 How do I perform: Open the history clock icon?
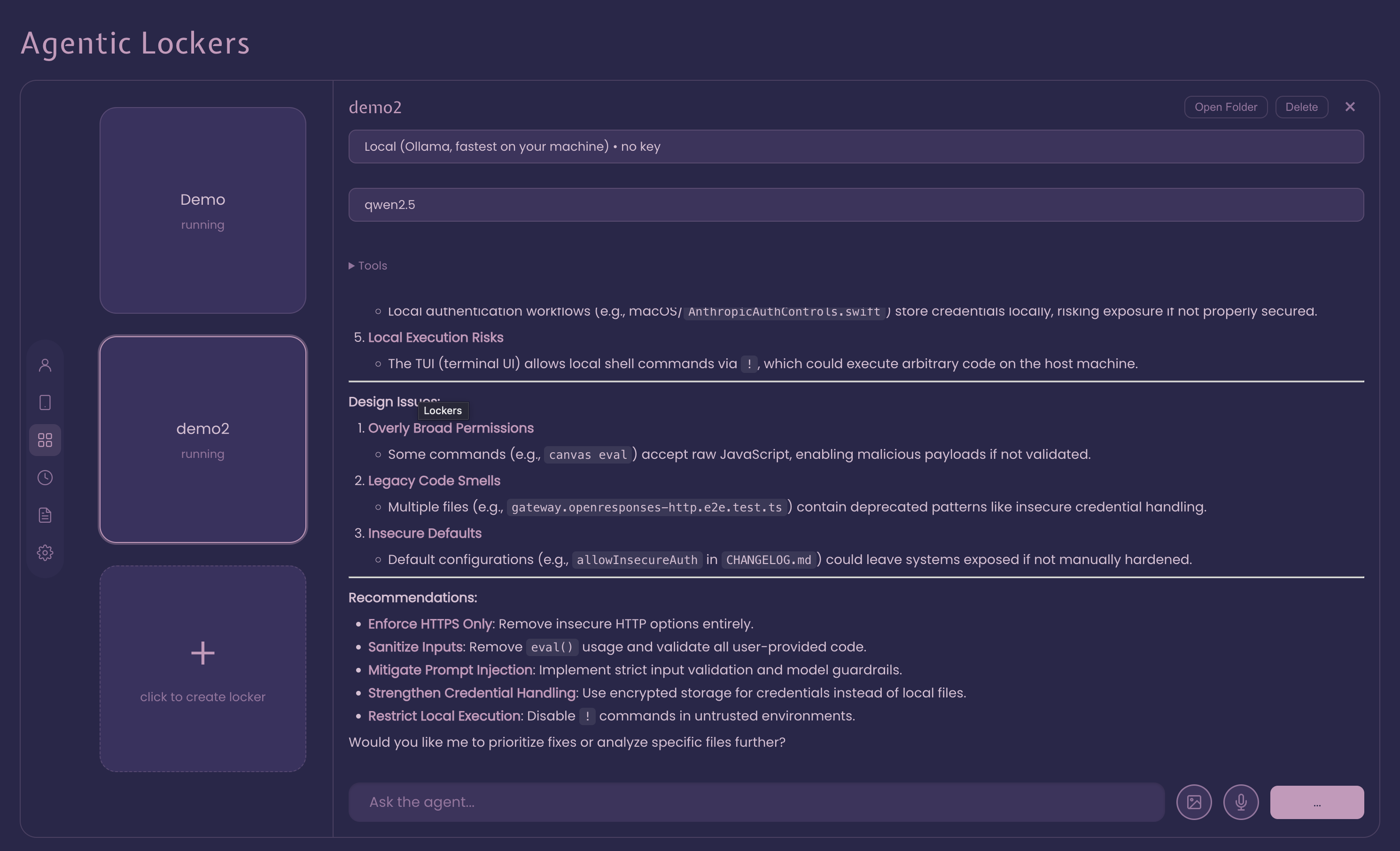point(45,478)
